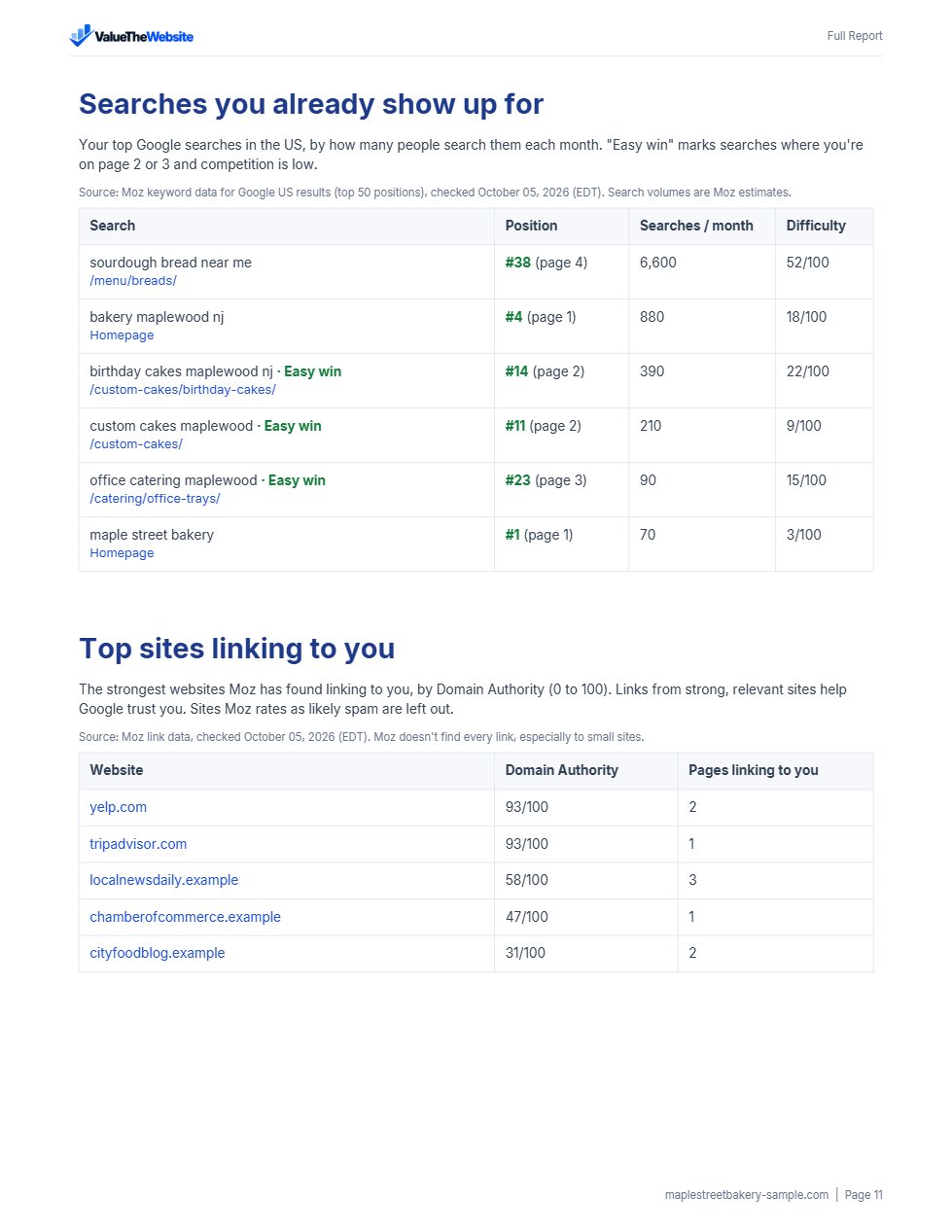Click the #38 position ranking
The image size is (952, 1232).
518,263
